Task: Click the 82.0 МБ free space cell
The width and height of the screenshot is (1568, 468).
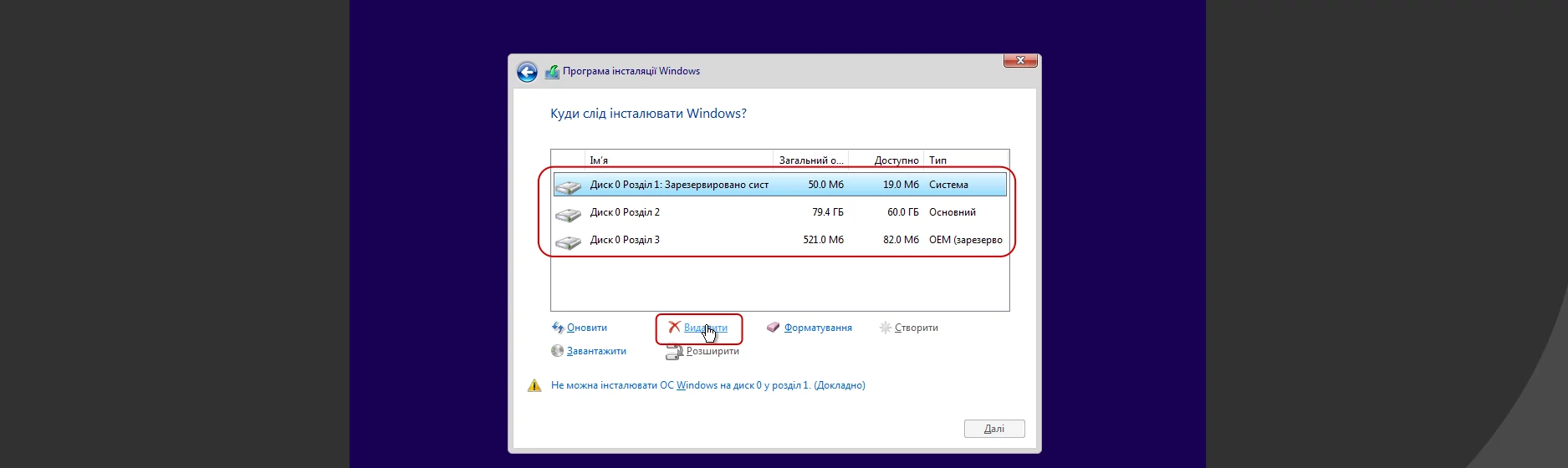Action: pos(901,240)
